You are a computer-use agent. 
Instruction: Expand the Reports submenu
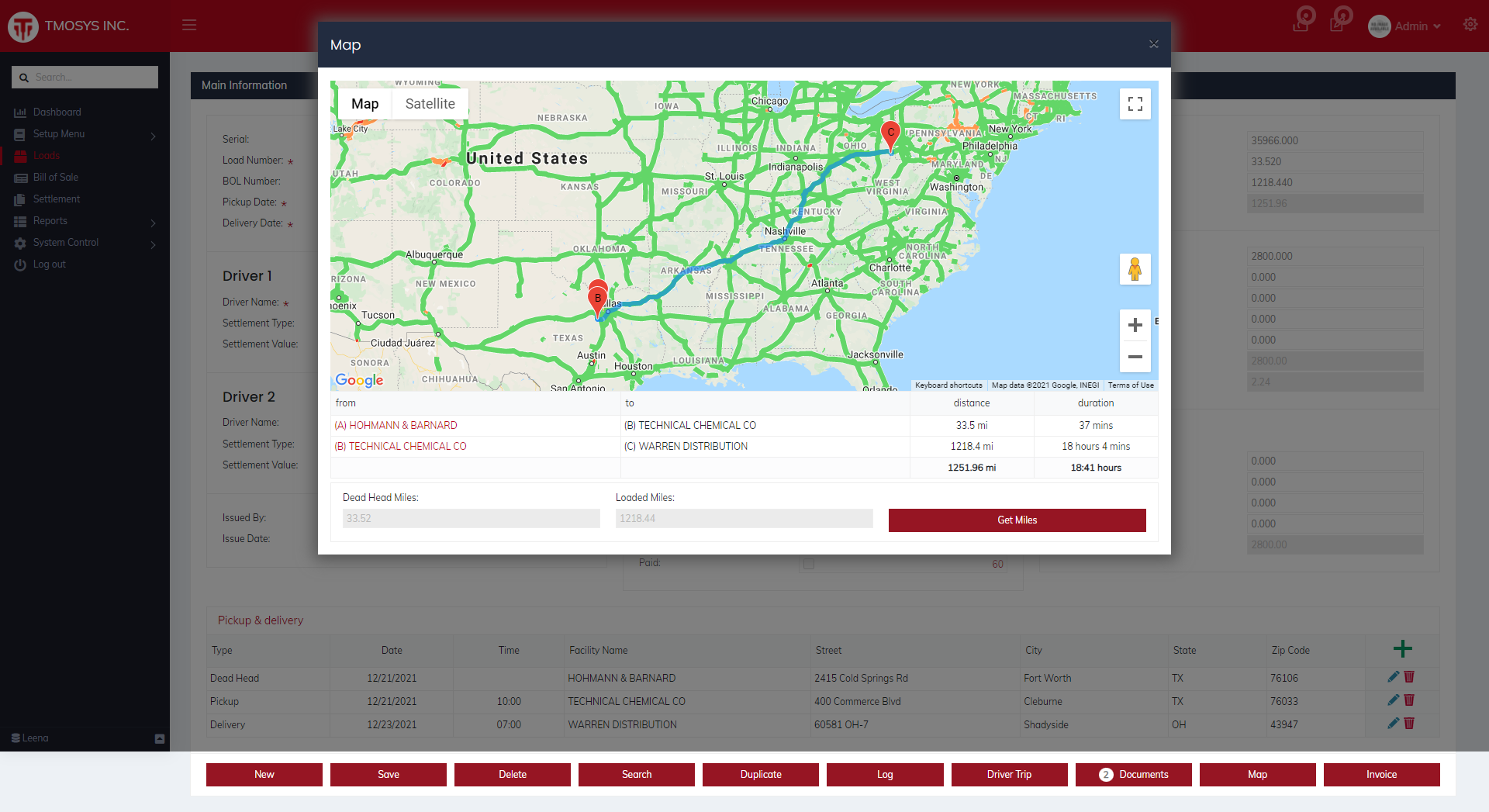coord(153,223)
